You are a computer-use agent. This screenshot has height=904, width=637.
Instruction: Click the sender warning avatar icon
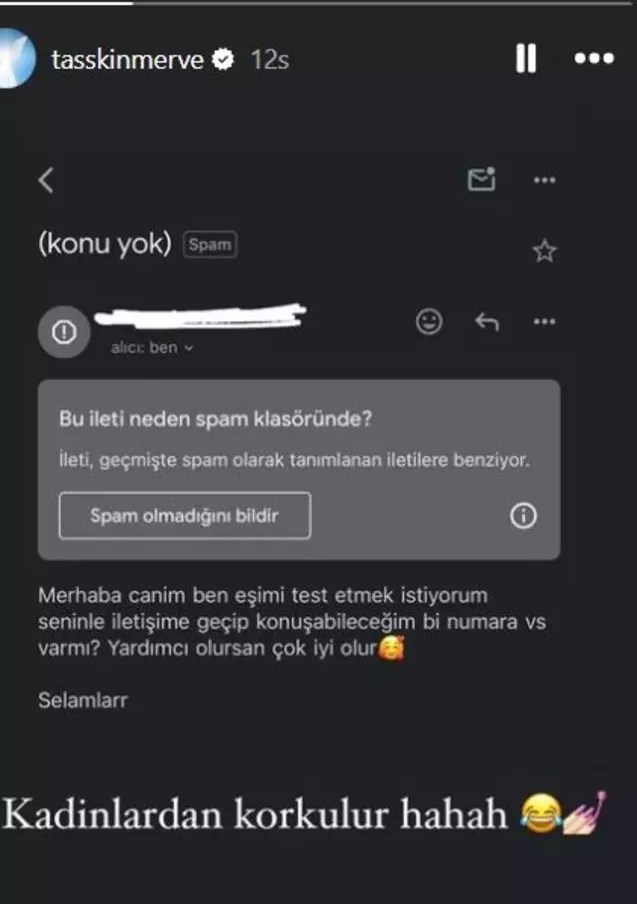[64, 332]
